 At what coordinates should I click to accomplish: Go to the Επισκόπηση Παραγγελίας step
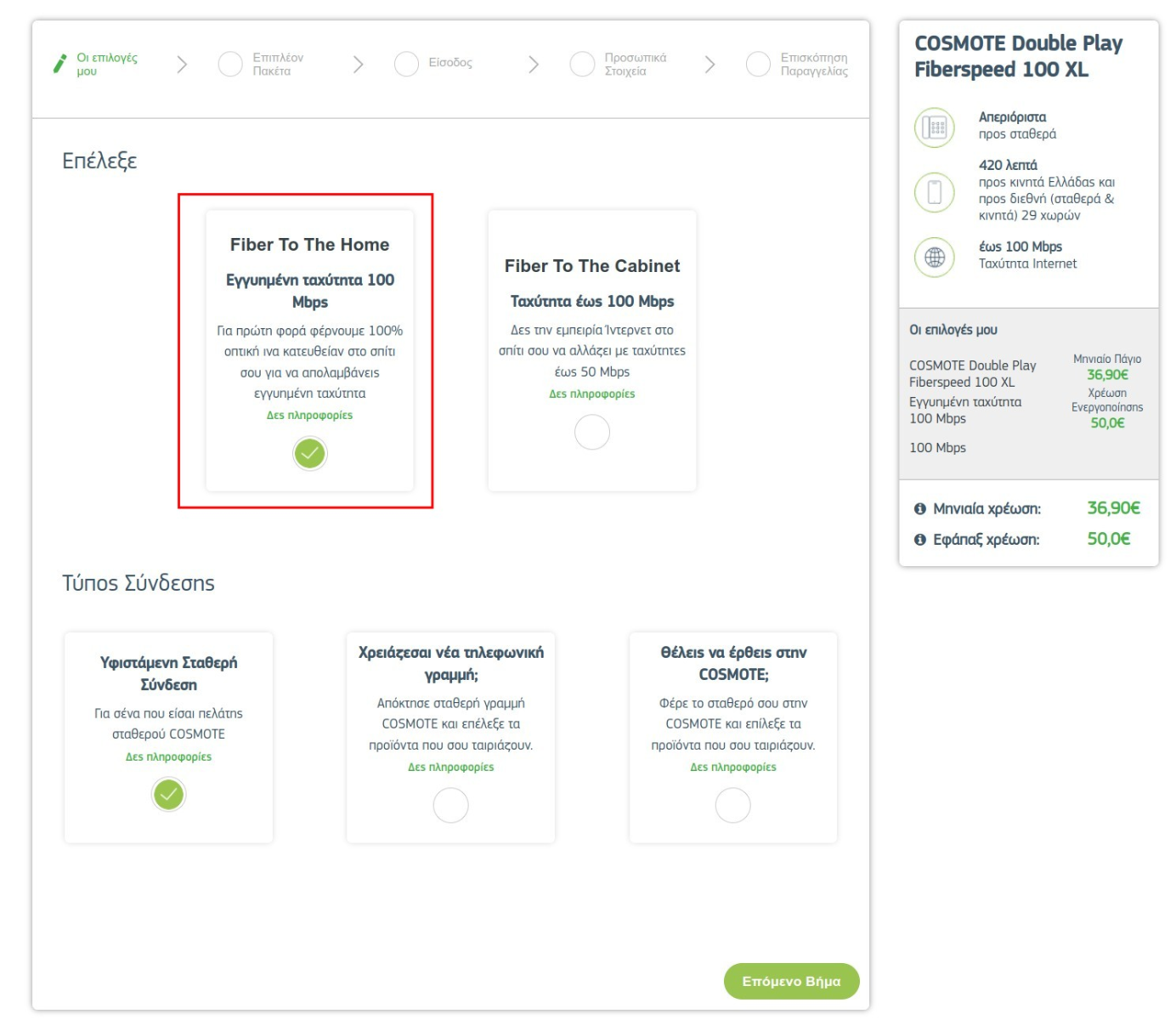click(814, 65)
